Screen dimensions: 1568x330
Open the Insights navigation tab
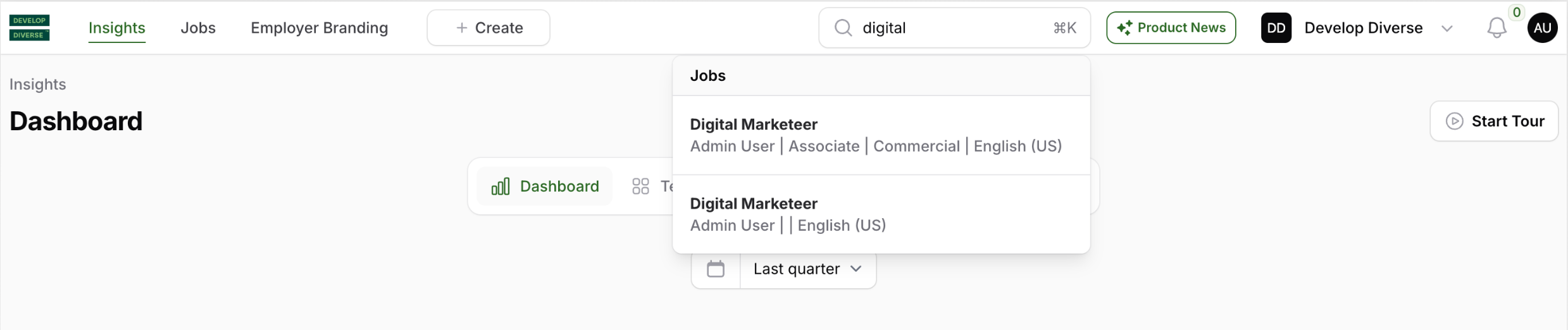[117, 28]
